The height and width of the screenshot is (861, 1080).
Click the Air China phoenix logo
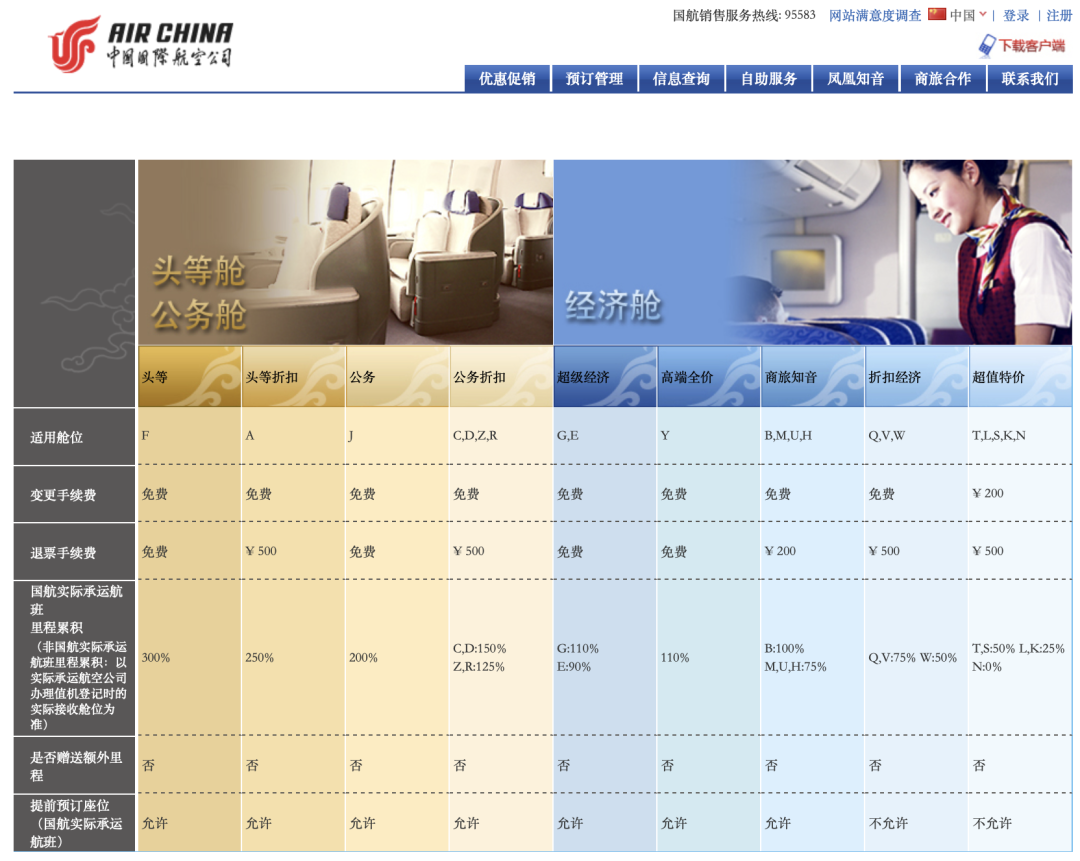[x=74, y=44]
